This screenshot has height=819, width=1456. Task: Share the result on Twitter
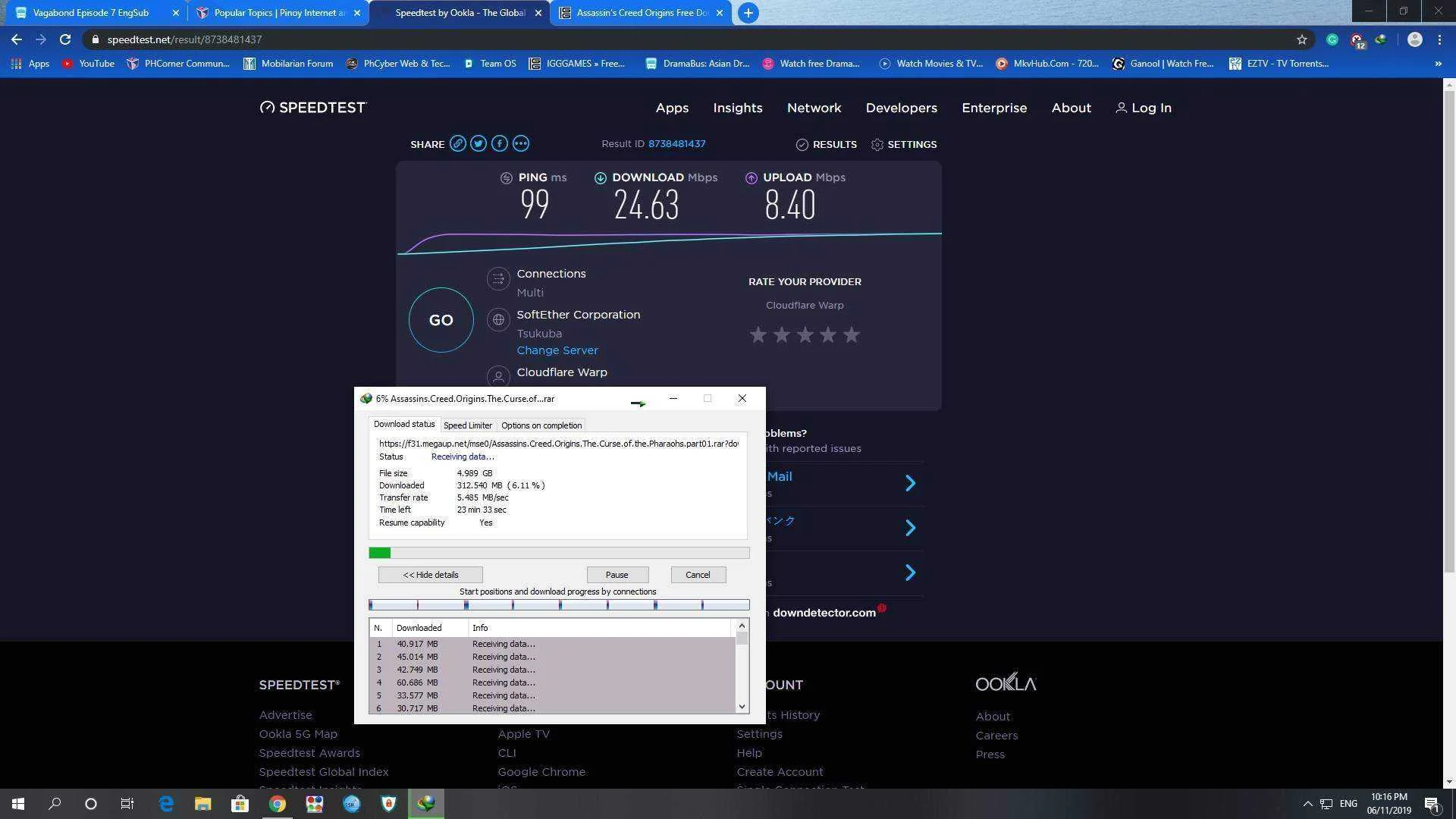point(479,143)
